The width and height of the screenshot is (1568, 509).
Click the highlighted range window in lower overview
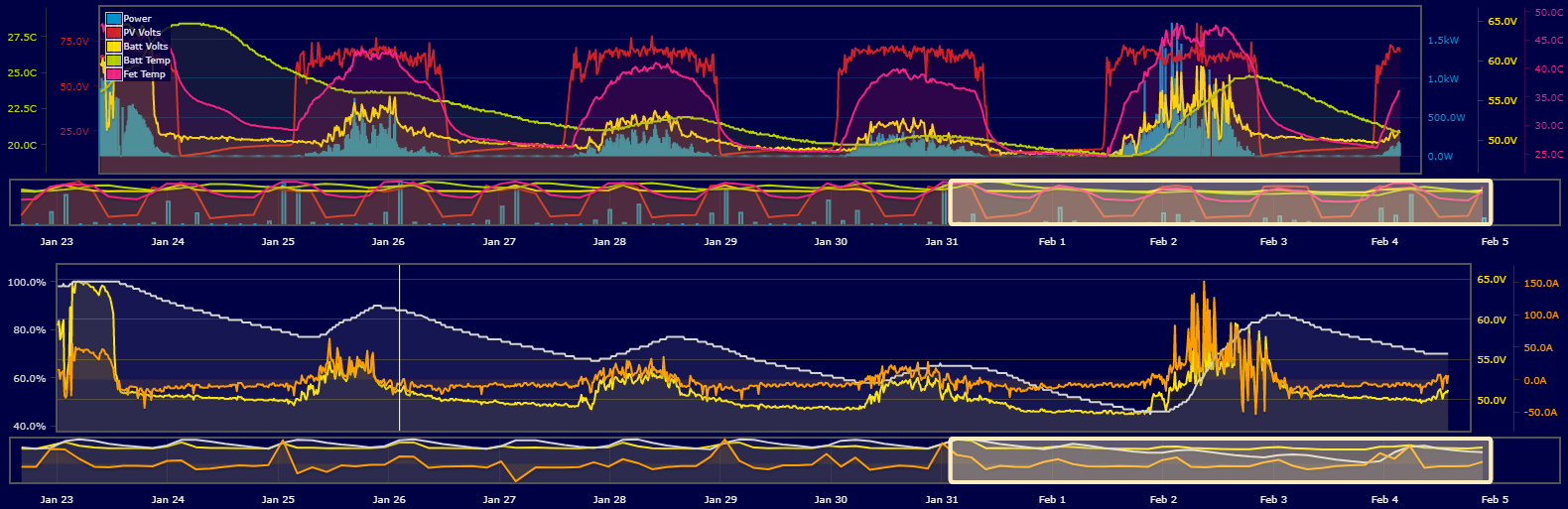pyautogui.click(x=1220, y=459)
